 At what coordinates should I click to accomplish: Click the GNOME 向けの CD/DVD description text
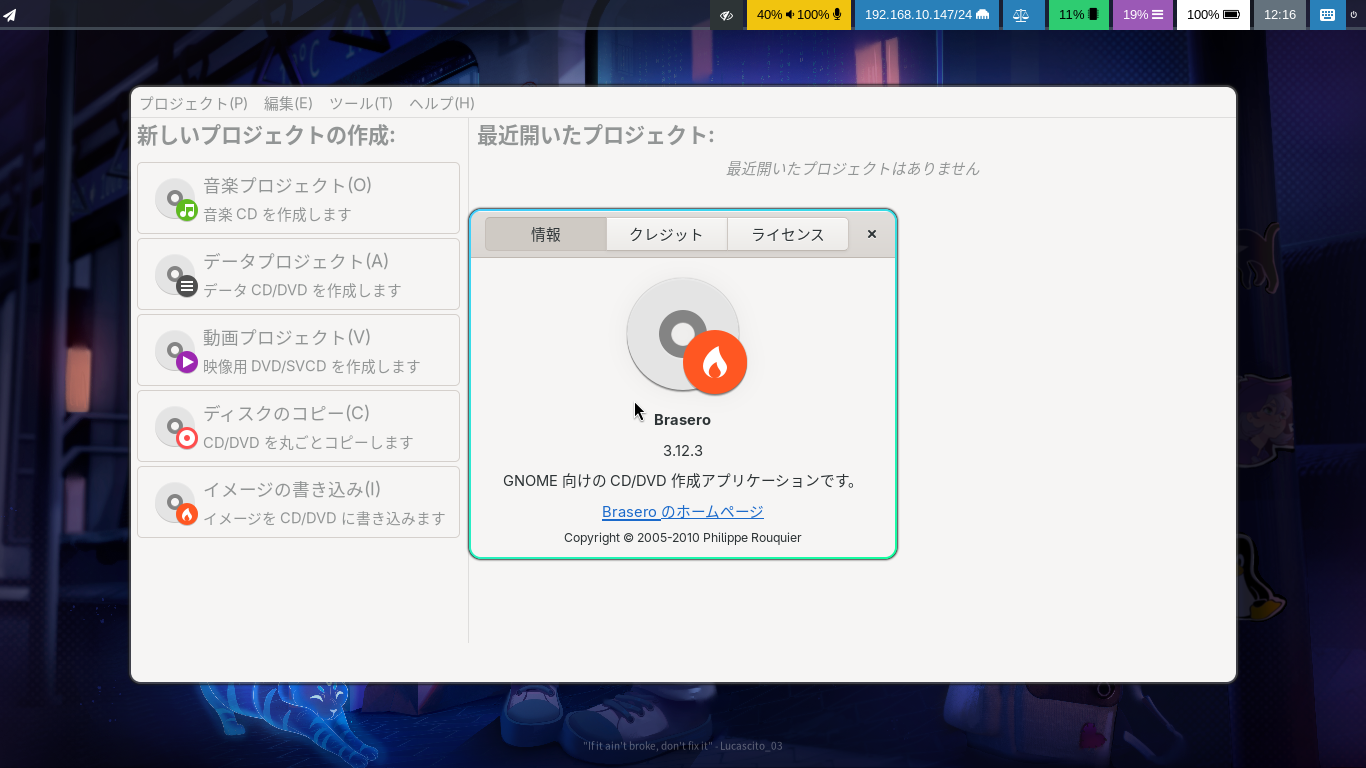pos(683,480)
